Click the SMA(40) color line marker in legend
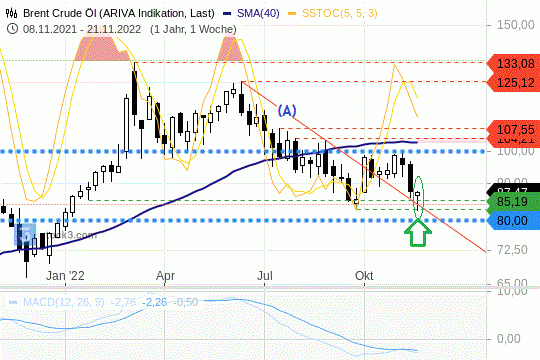 pyautogui.click(x=227, y=14)
